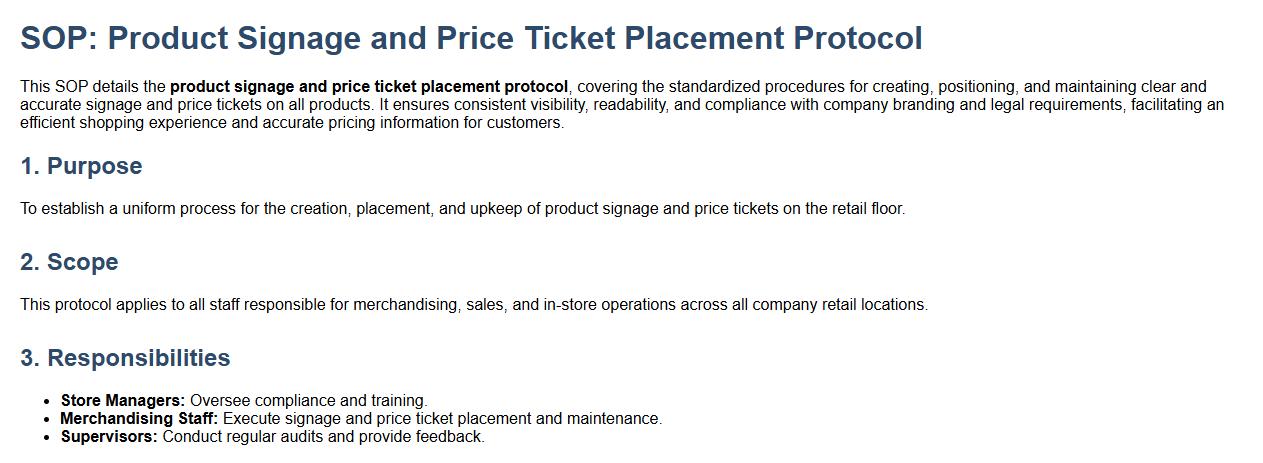The image size is (1263, 463).
Task: Click the bold "Supervisors:" label
Action: click(109, 437)
